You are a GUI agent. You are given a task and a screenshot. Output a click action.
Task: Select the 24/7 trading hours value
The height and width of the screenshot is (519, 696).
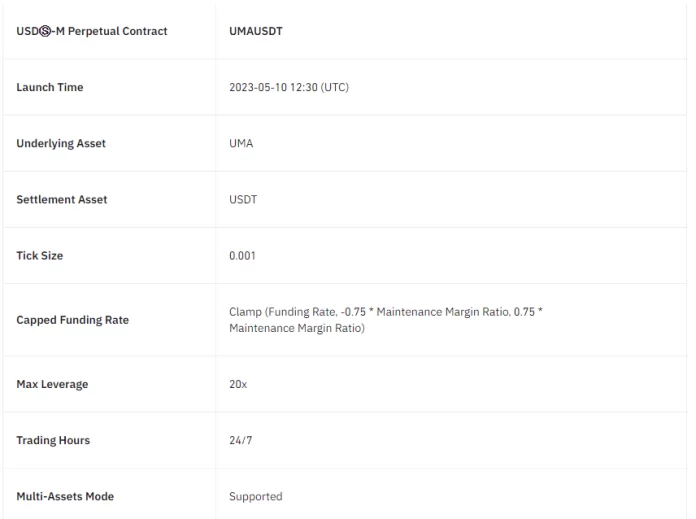[x=240, y=440]
